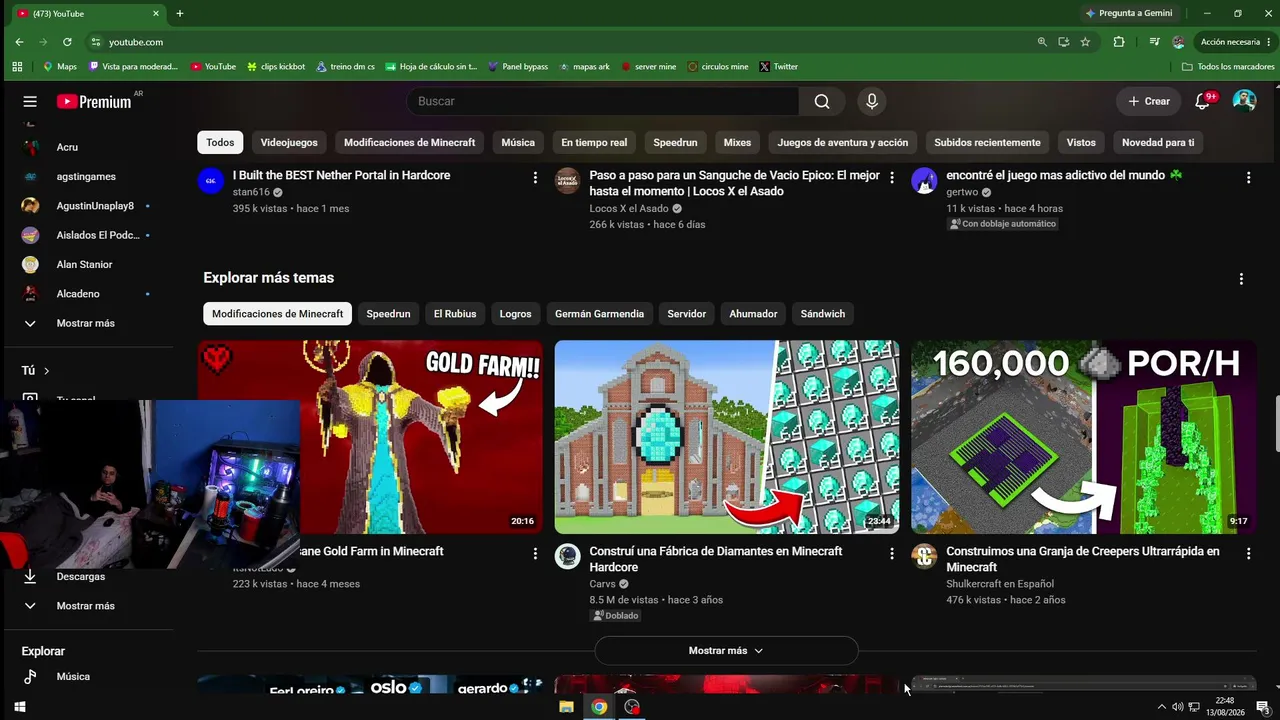The width and height of the screenshot is (1280, 720).
Task: Open the volume control in system tray
Action: click(1177, 707)
